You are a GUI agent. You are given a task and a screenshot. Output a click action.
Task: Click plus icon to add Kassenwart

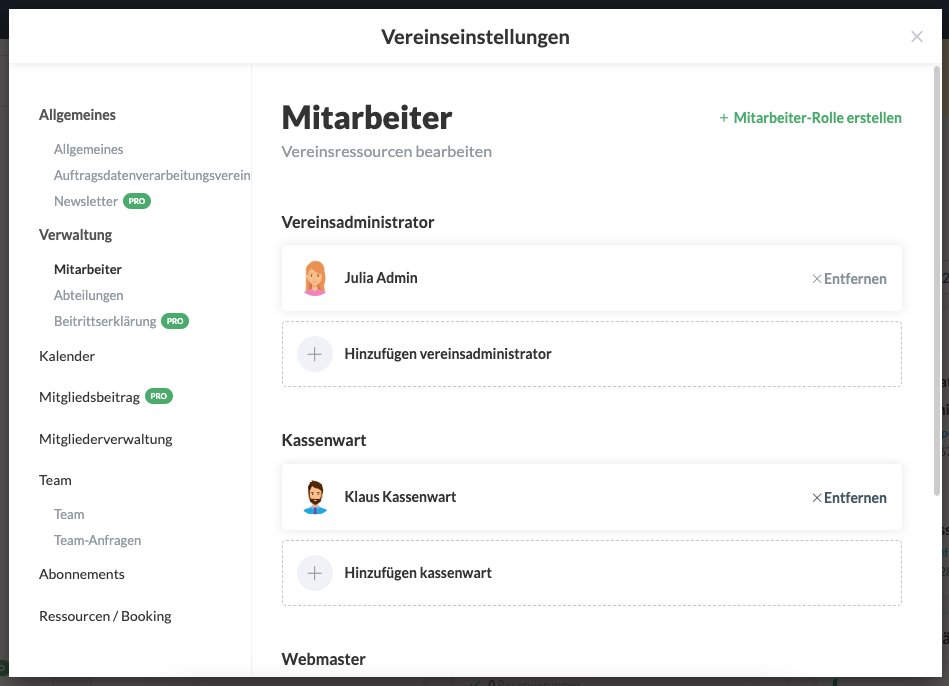[315, 573]
